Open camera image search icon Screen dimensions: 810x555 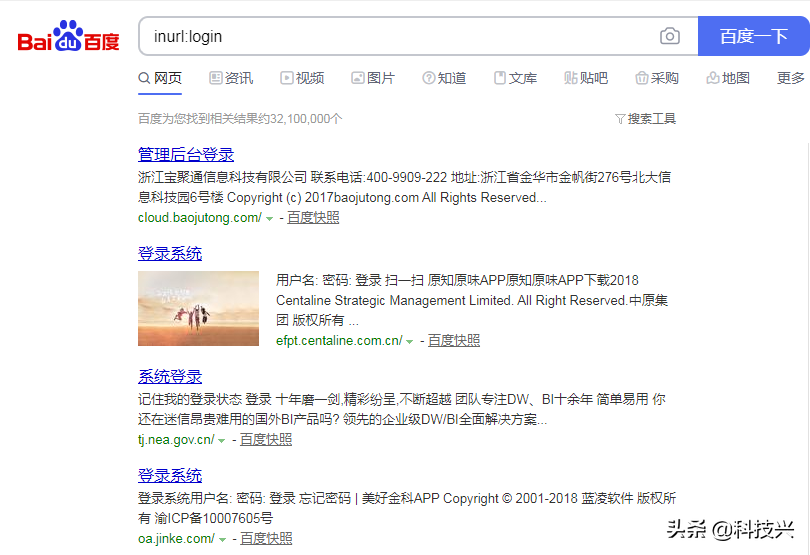click(x=669, y=36)
